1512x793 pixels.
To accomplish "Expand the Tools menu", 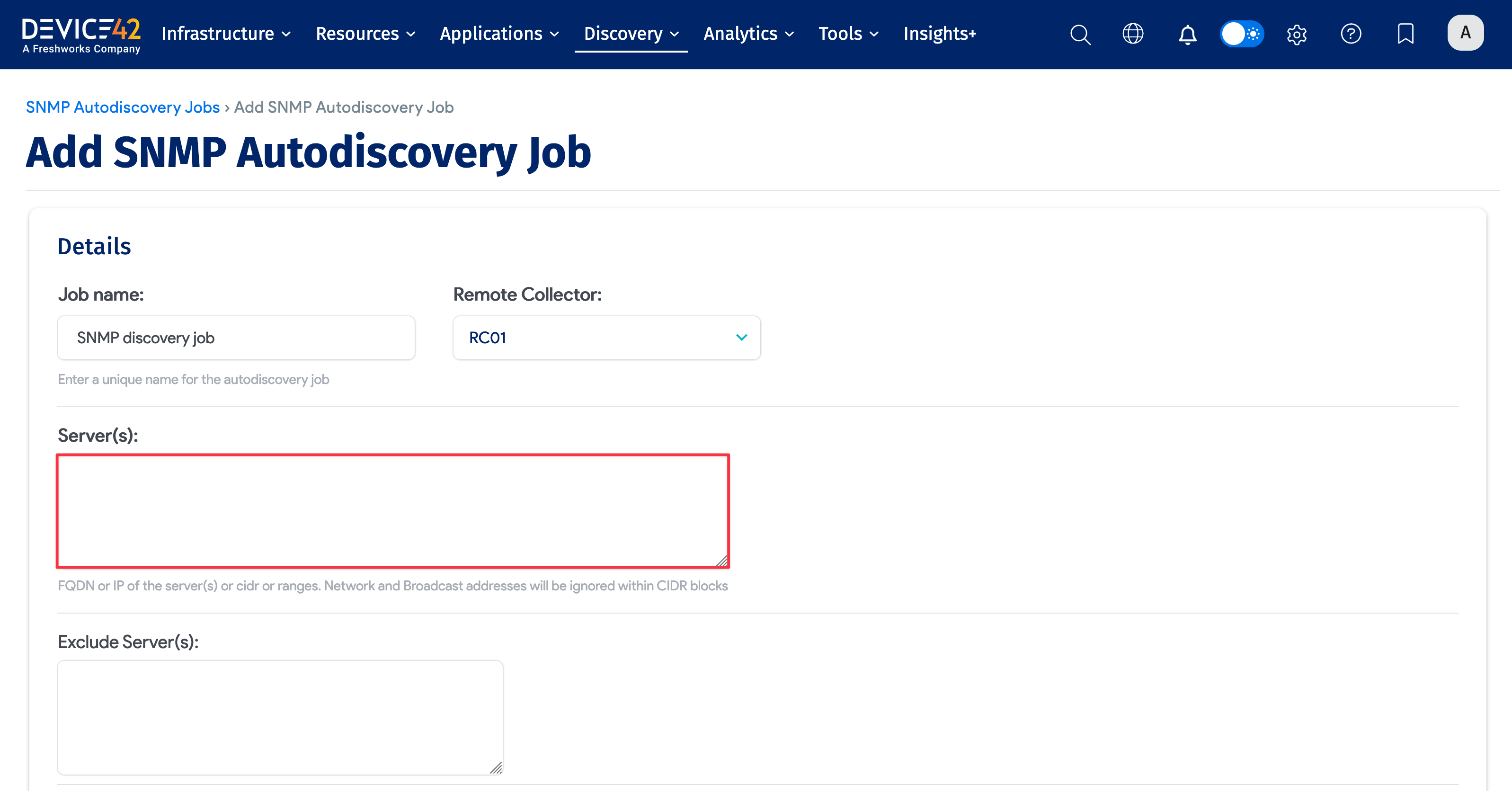I will [x=848, y=34].
